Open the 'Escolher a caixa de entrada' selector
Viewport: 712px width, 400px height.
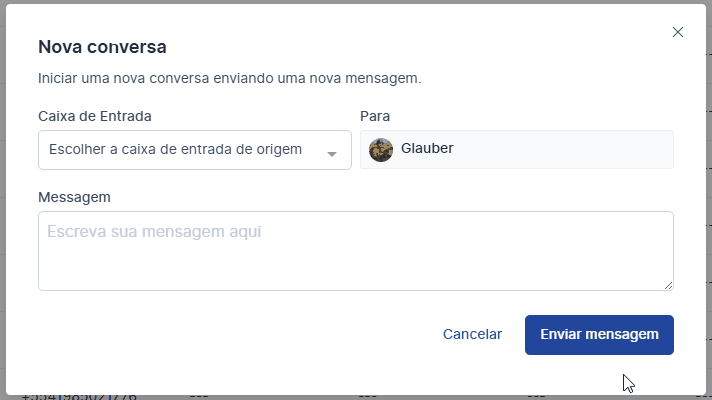[x=180, y=150]
